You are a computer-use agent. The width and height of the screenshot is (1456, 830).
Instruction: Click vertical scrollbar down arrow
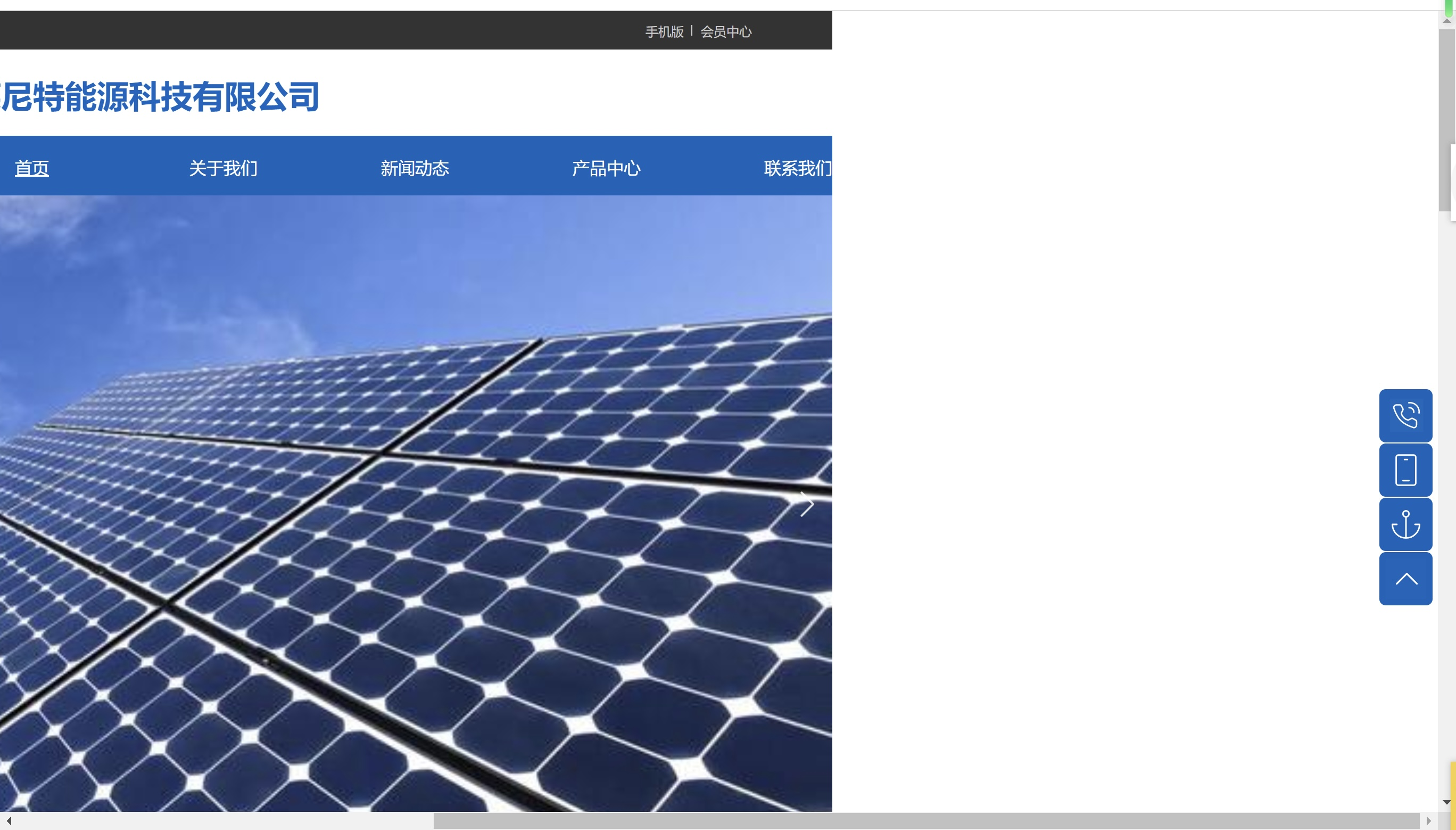coord(1446,802)
